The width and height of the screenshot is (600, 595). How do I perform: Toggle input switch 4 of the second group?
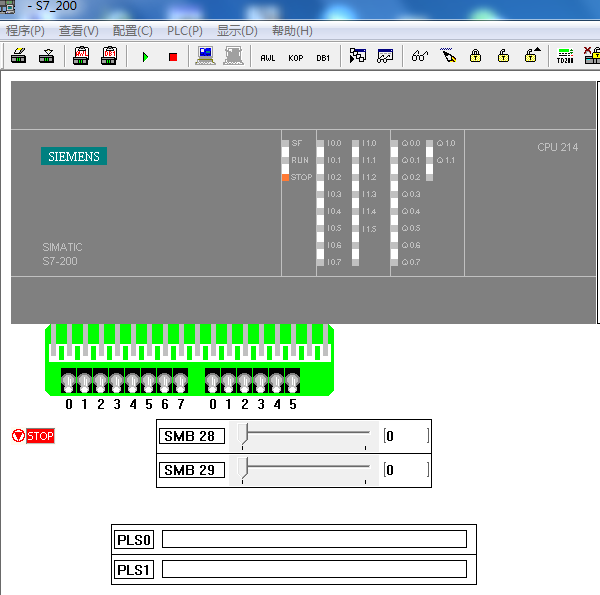(x=276, y=381)
